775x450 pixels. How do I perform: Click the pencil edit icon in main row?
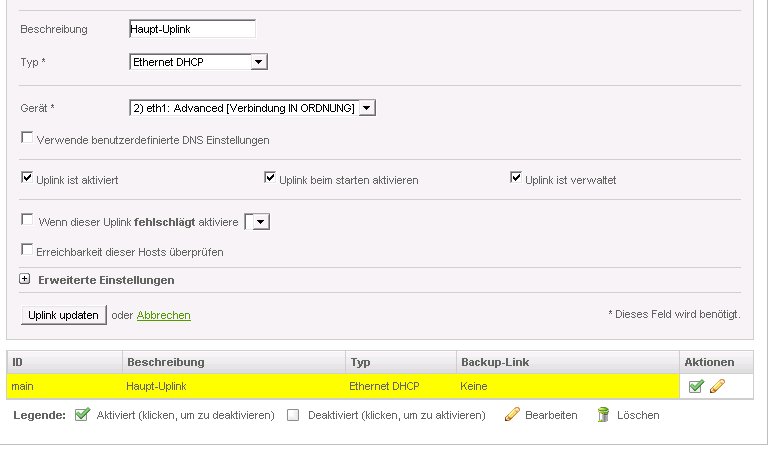[717, 386]
